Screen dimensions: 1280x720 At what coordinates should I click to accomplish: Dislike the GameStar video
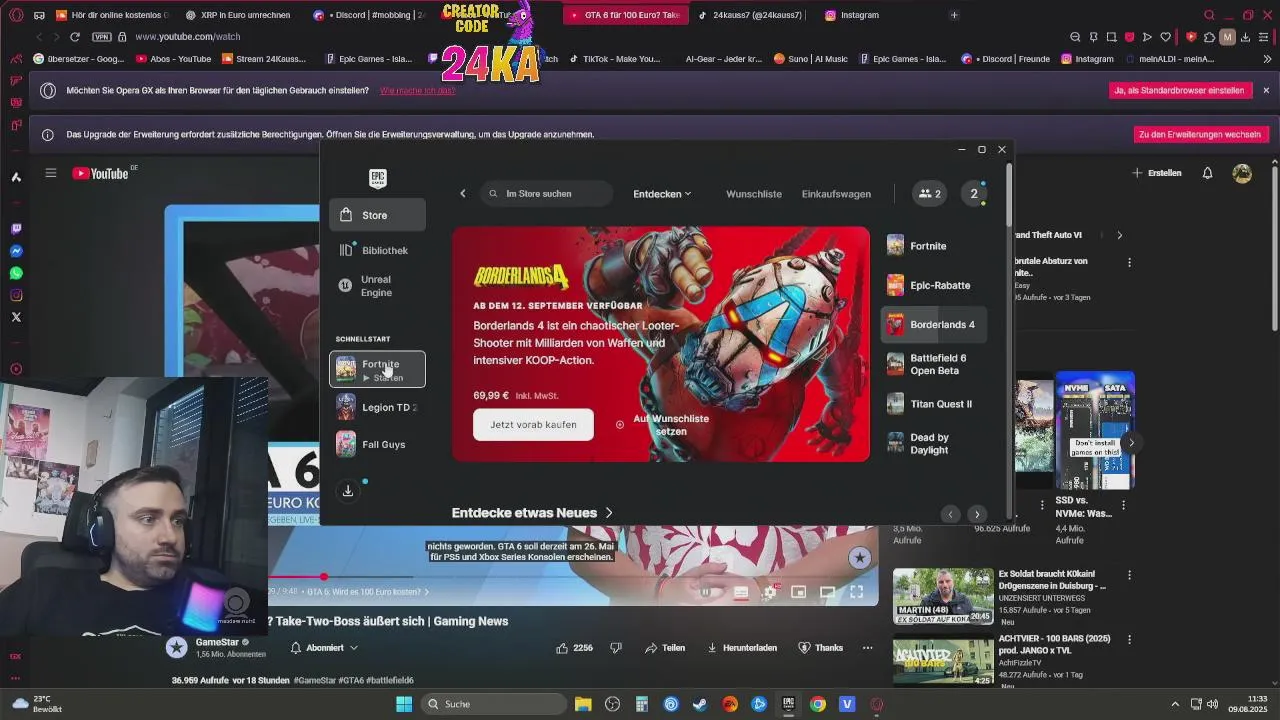(x=616, y=648)
